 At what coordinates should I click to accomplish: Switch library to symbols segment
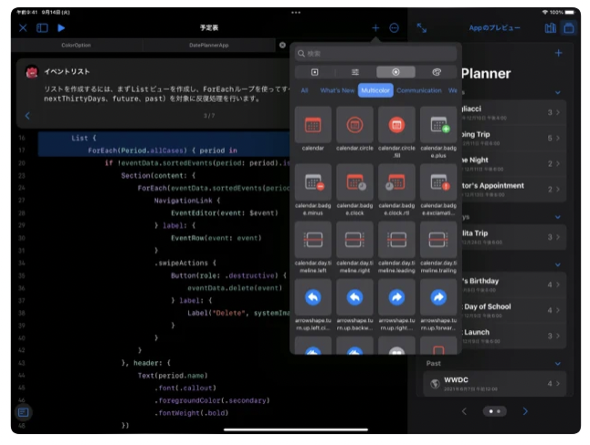point(396,72)
